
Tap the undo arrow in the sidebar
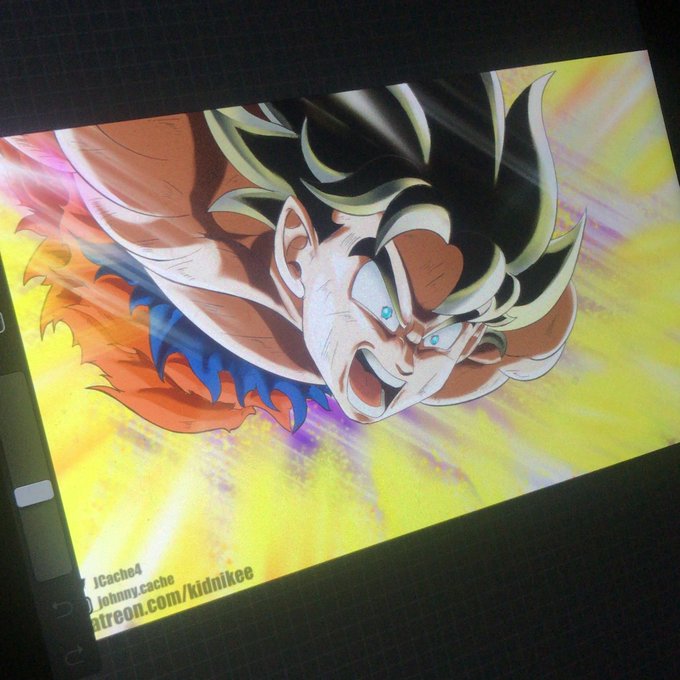pos(63,608)
